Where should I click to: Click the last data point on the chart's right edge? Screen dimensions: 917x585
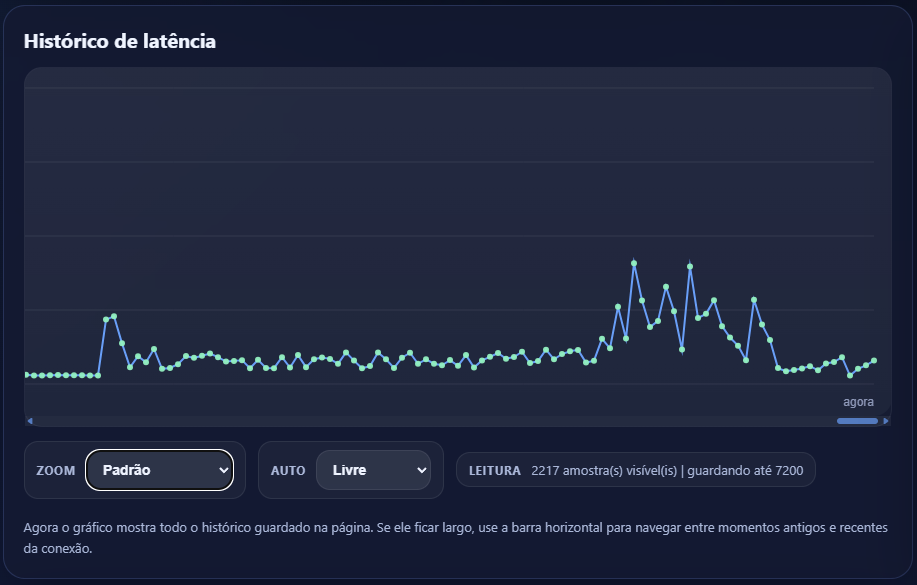(x=874, y=360)
